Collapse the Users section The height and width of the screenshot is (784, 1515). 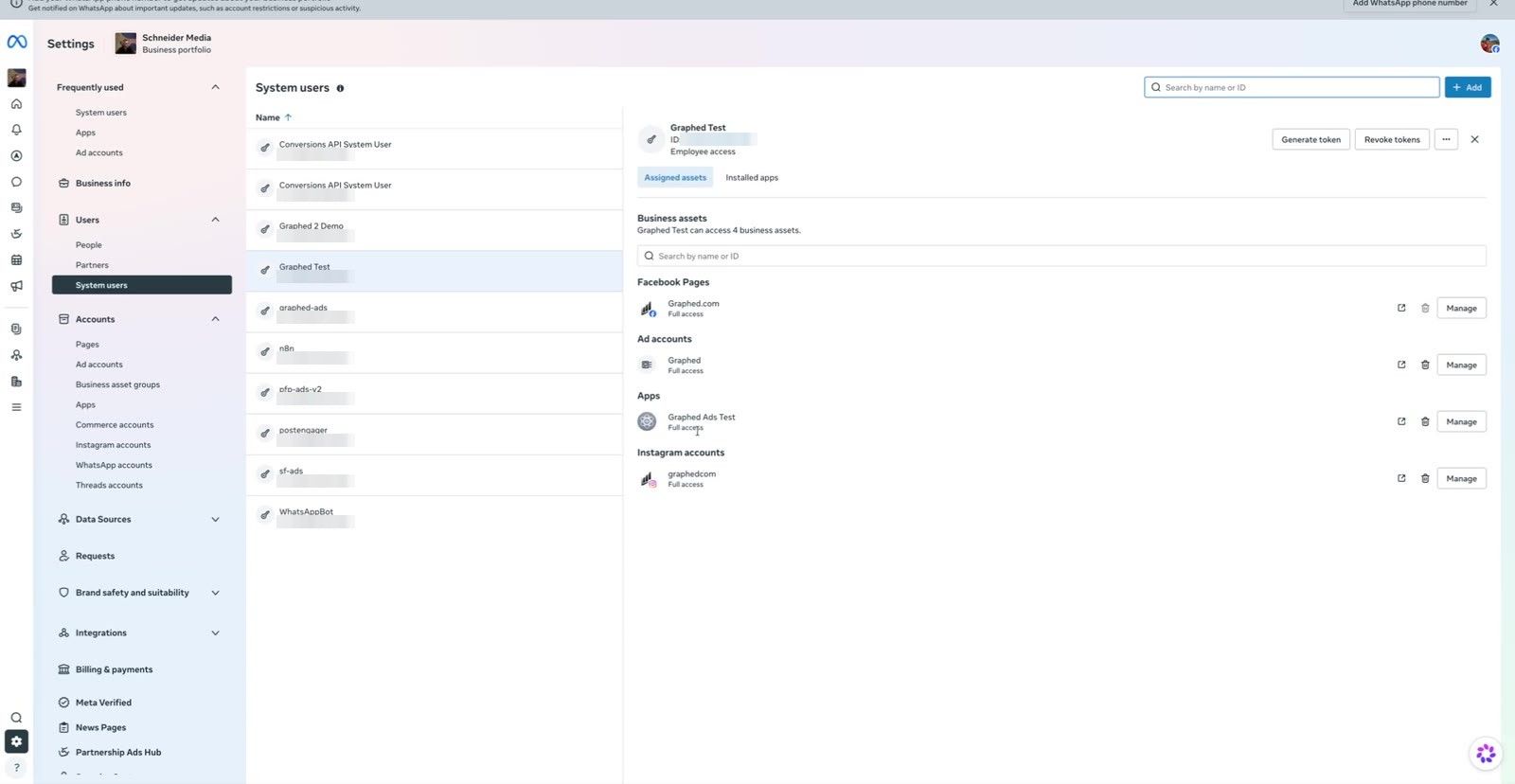pos(215,220)
